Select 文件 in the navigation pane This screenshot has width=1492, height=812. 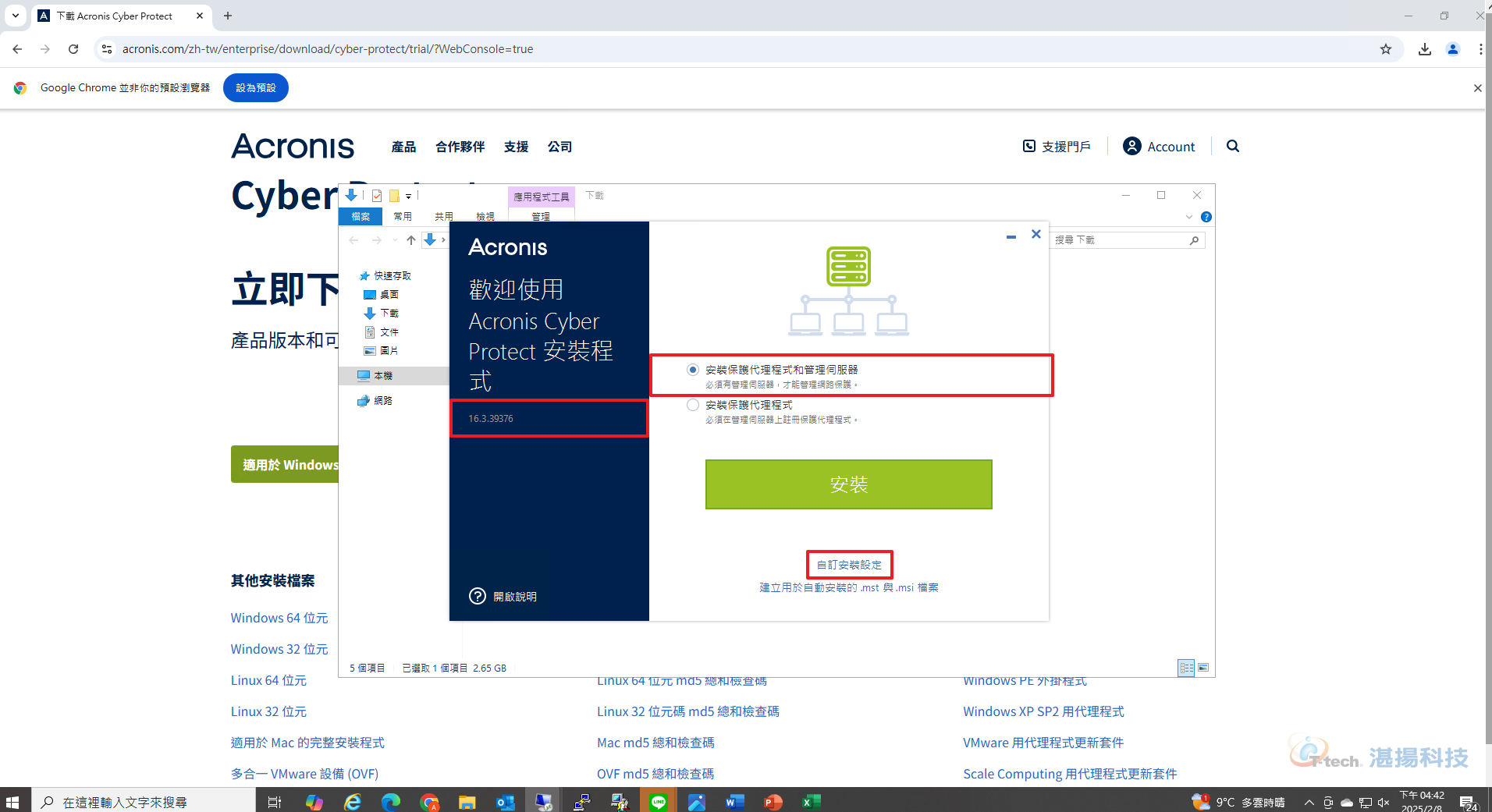point(382,332)
